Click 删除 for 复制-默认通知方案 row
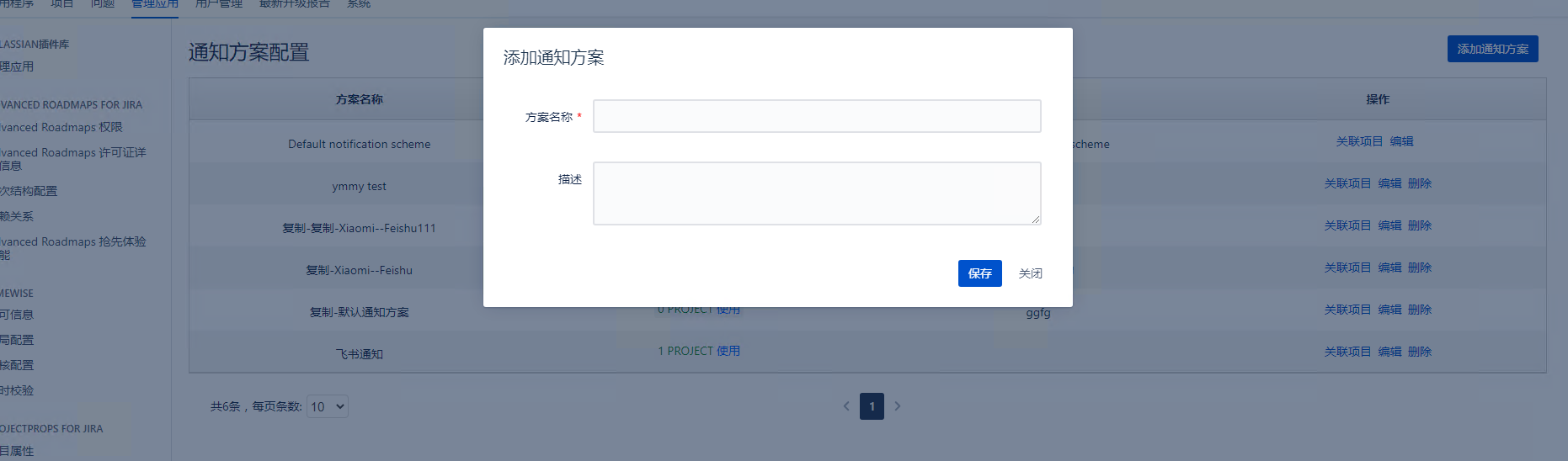The width and height of the screenshot is (1568, 461). pos(1419,310)
